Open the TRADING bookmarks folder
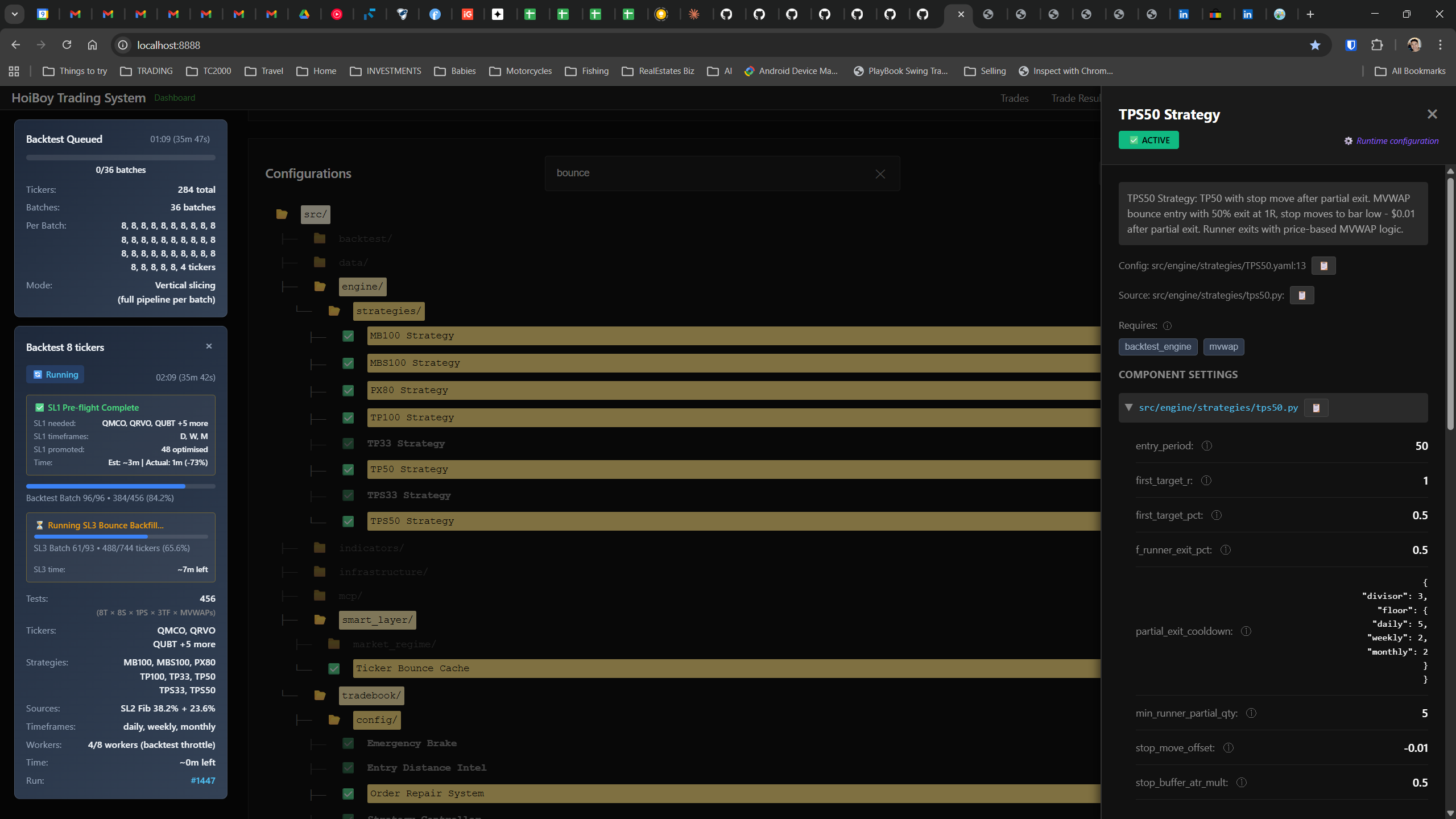 click(x=147, y=71)
